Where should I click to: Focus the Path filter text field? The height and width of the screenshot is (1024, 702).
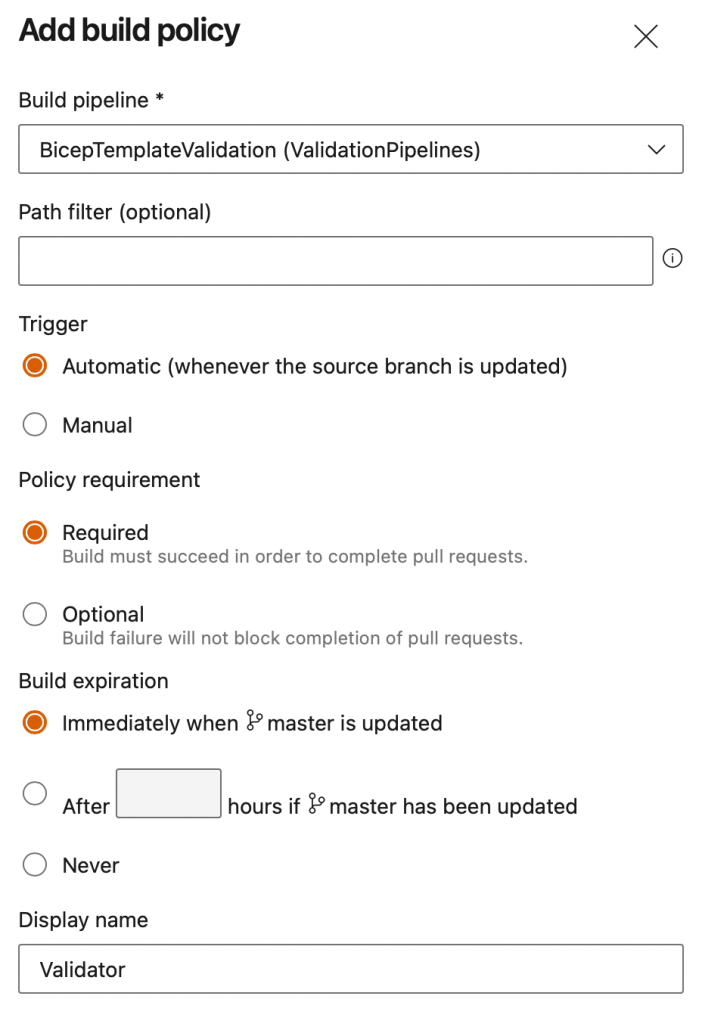tap(335, 261)
